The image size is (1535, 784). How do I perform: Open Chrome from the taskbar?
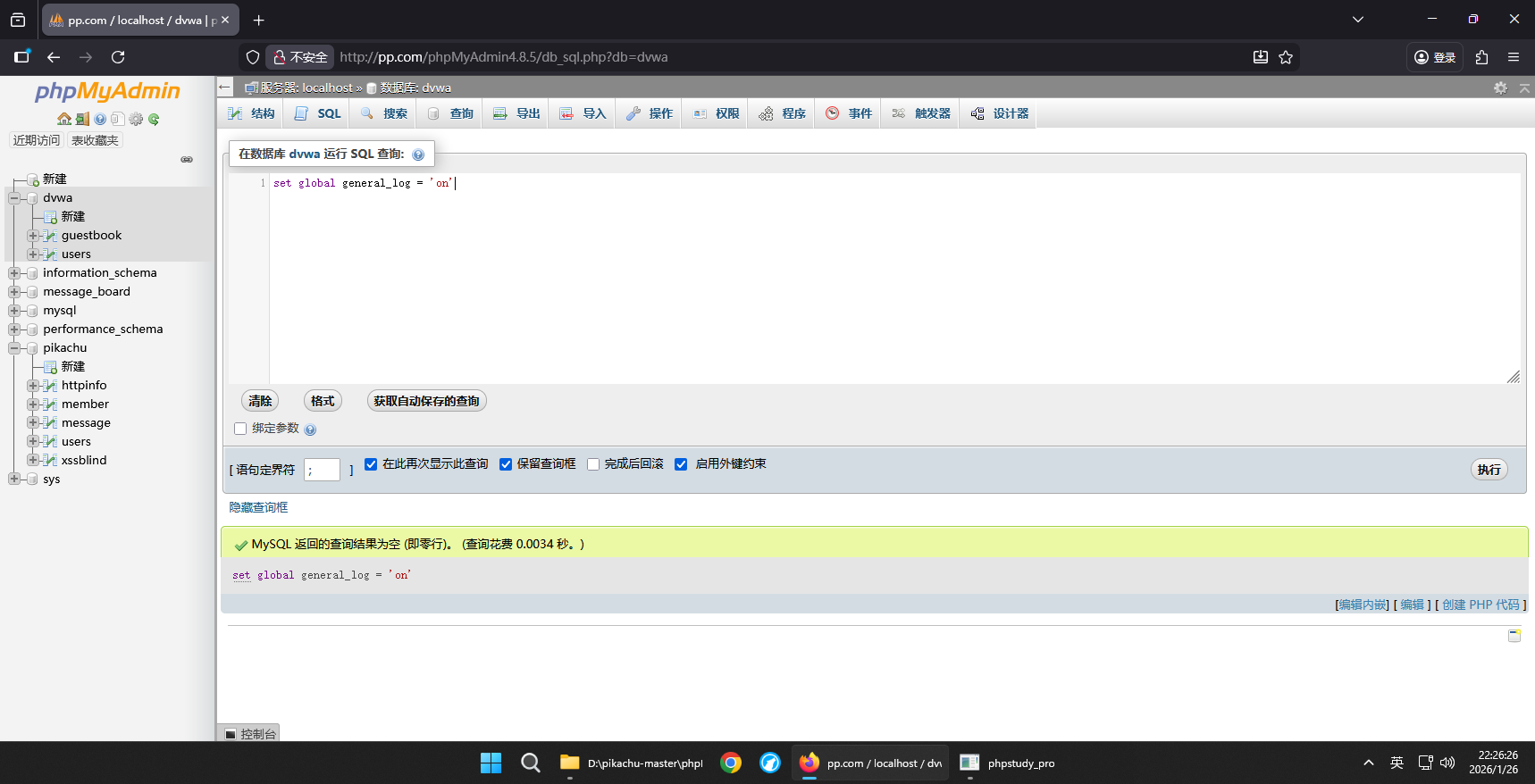point(731,763)
